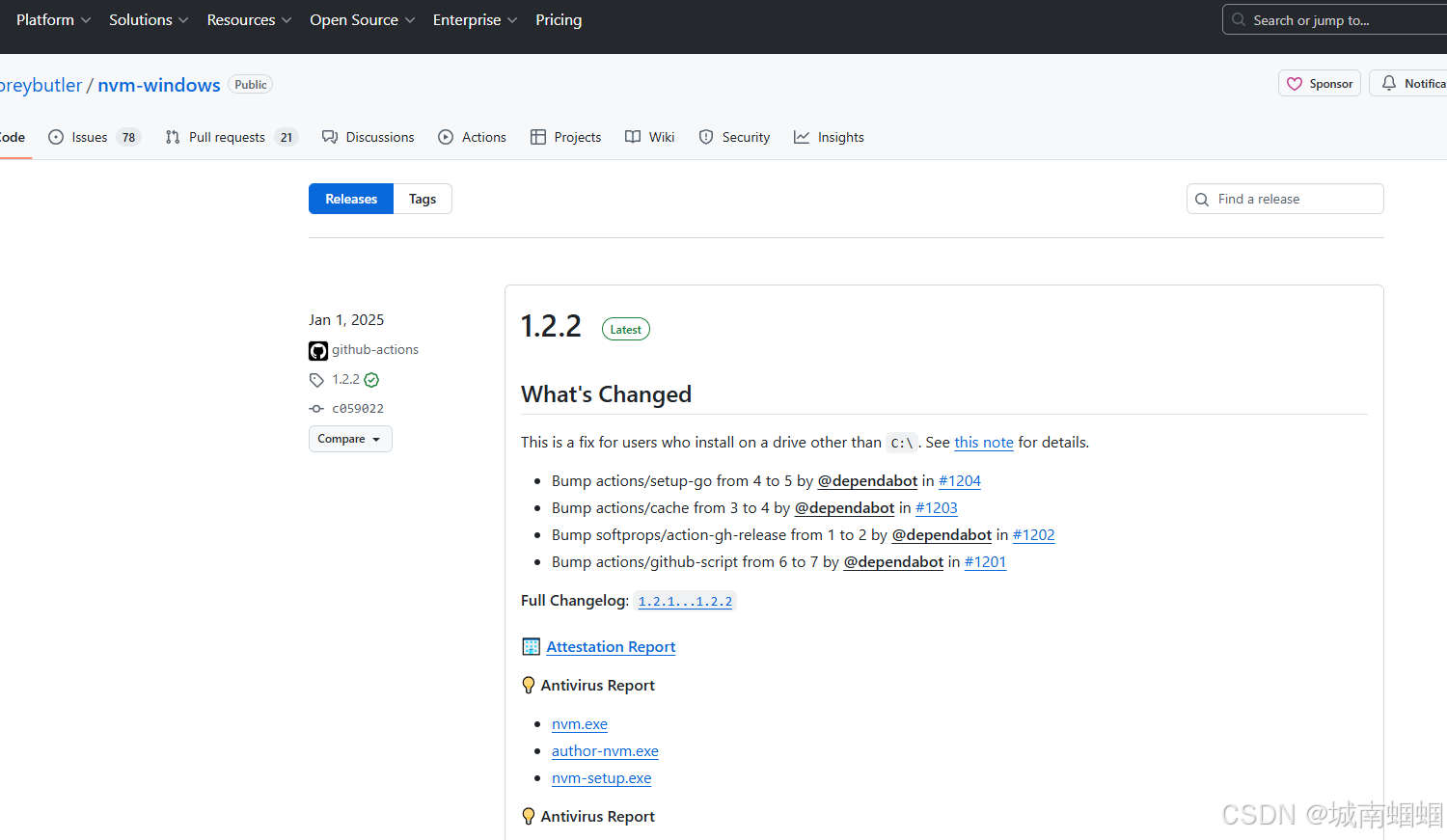
Task: Go to the Discussions tab
Action: 369,137
